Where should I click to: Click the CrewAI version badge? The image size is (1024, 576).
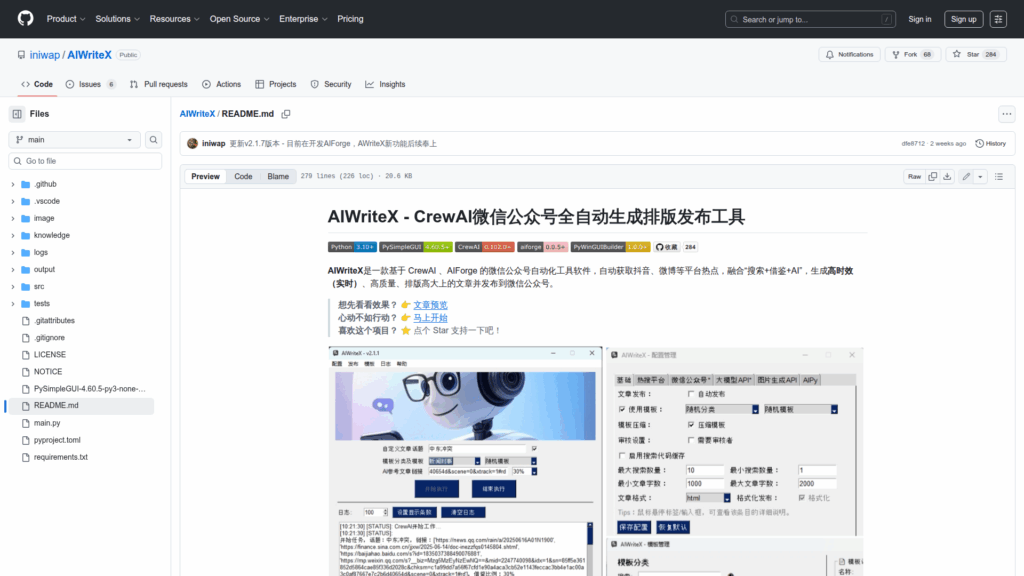point(485,247)
